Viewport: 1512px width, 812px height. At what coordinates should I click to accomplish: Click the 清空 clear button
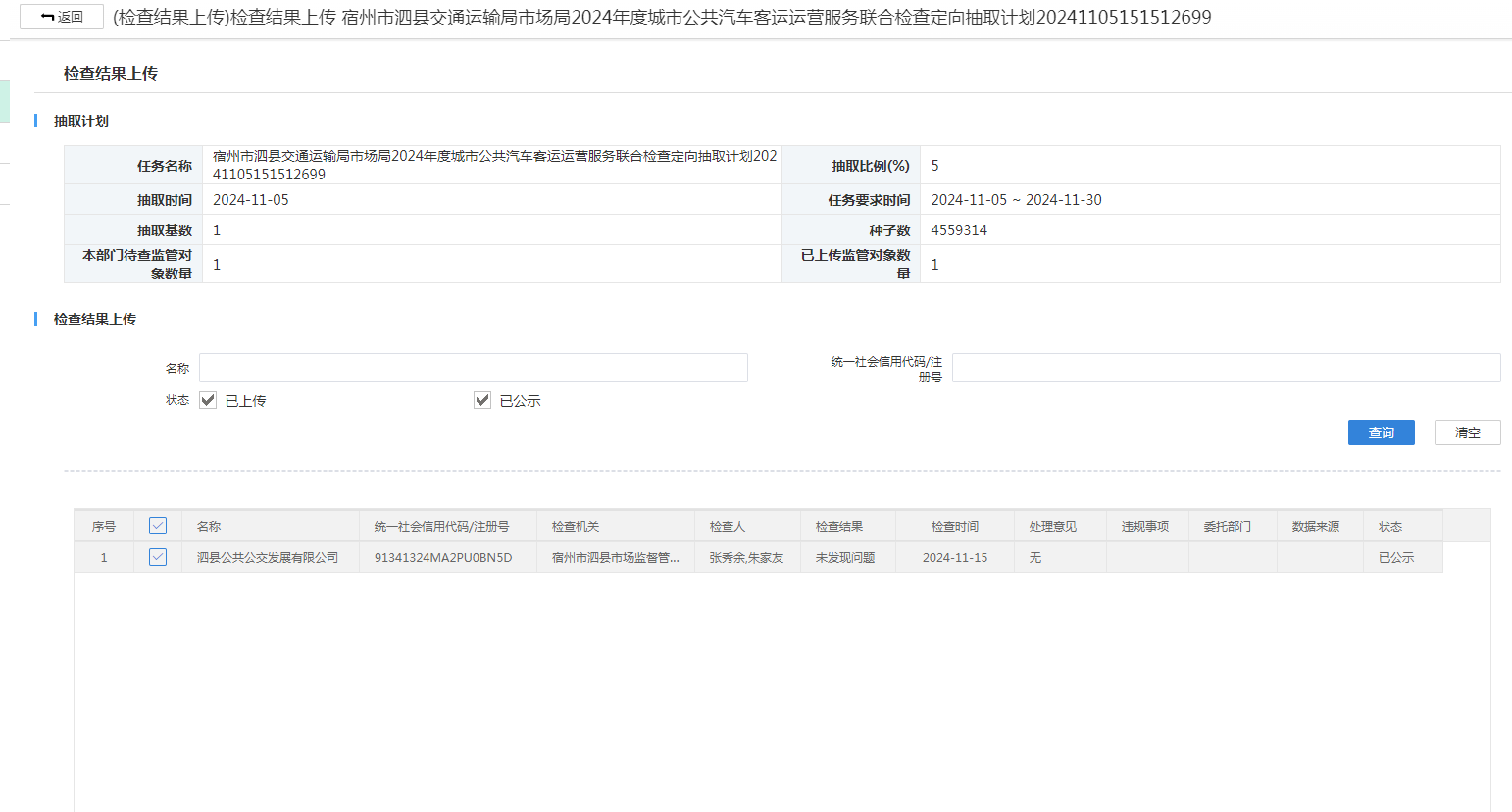(1467, 432)
